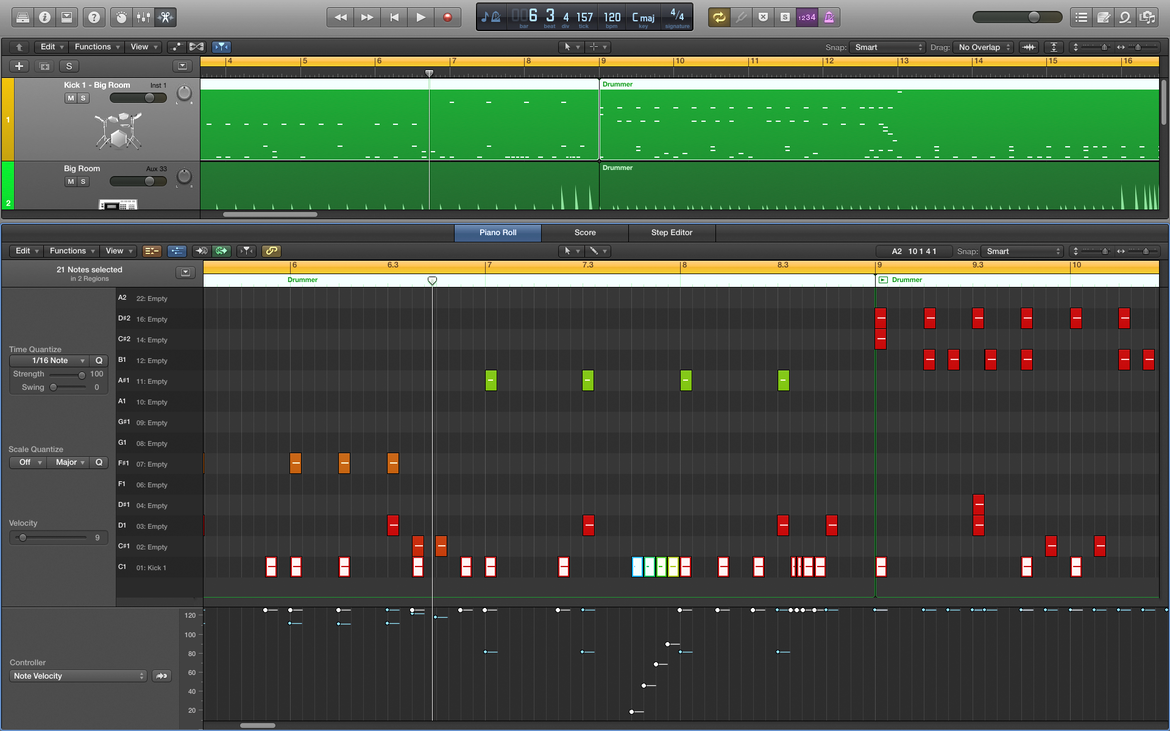Open Piano Roll Functions menu

71,251
